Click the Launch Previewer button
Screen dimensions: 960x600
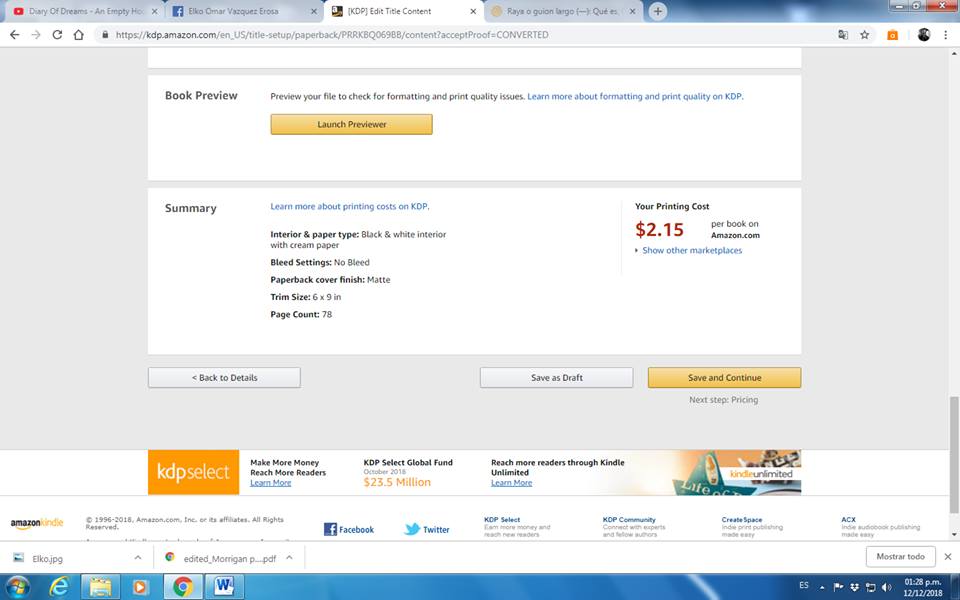[351, 124]
